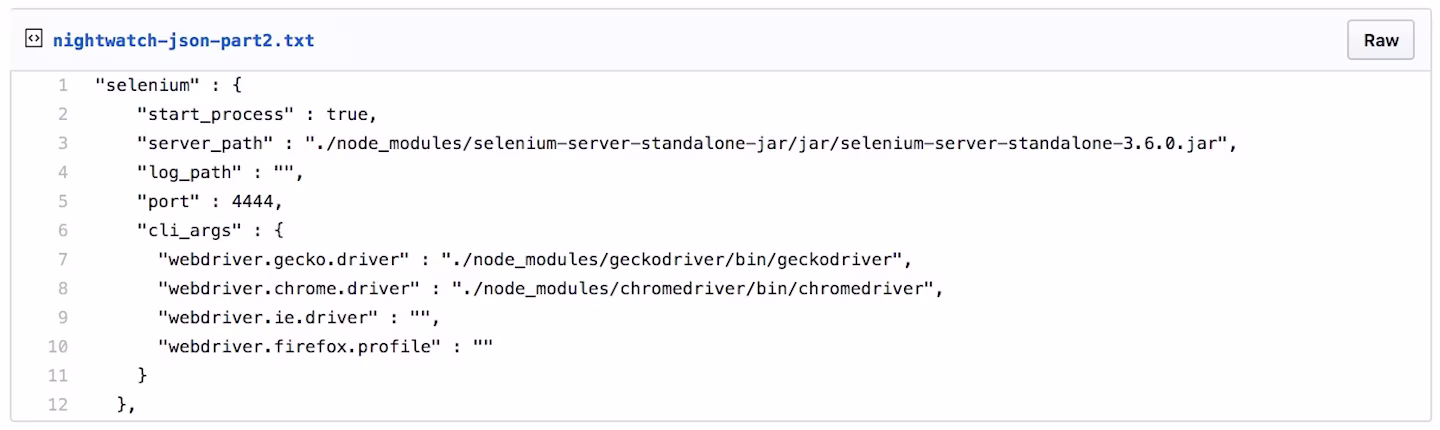Click the "webdriver.firefox.profile" key text
The height and width of the screenshot is (430, 1440).
coord(299,347)
